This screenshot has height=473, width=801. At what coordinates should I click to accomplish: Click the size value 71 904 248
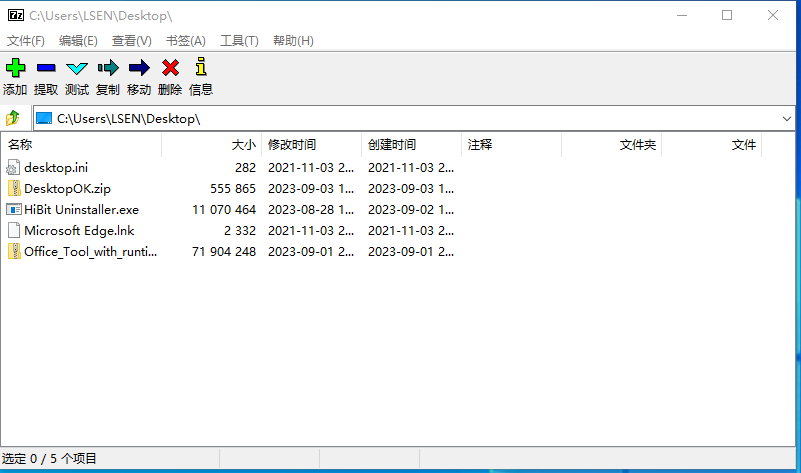coord(224,251)
